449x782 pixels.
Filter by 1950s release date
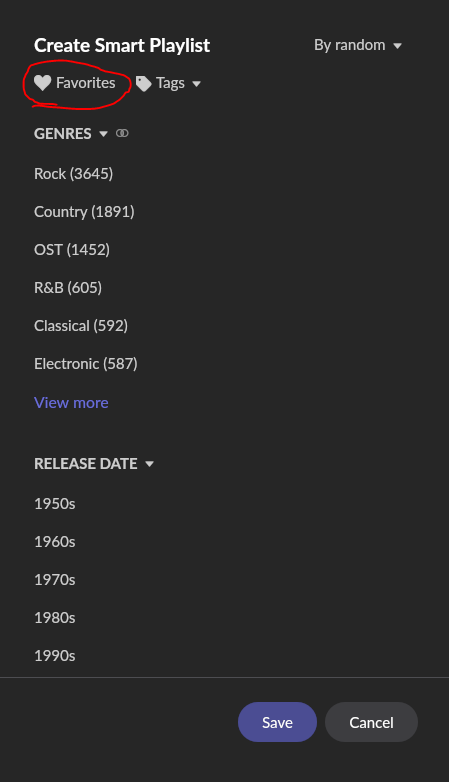point(55,504)
